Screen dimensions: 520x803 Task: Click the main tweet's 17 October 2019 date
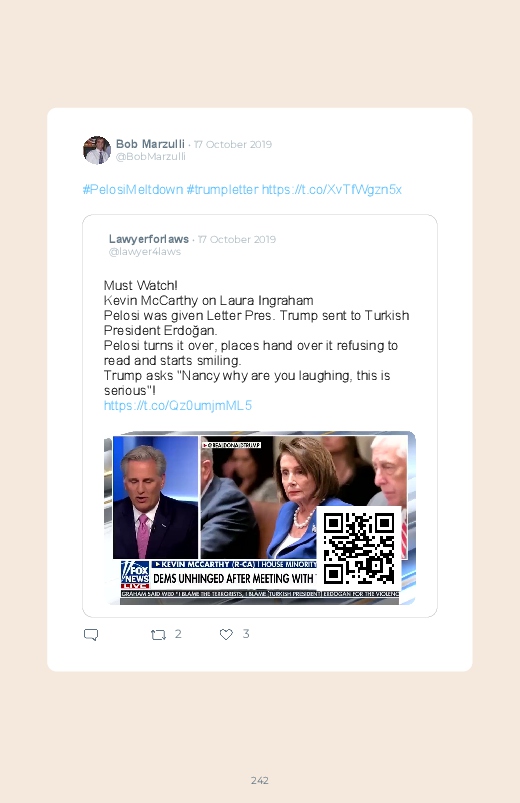click(233, 144)
